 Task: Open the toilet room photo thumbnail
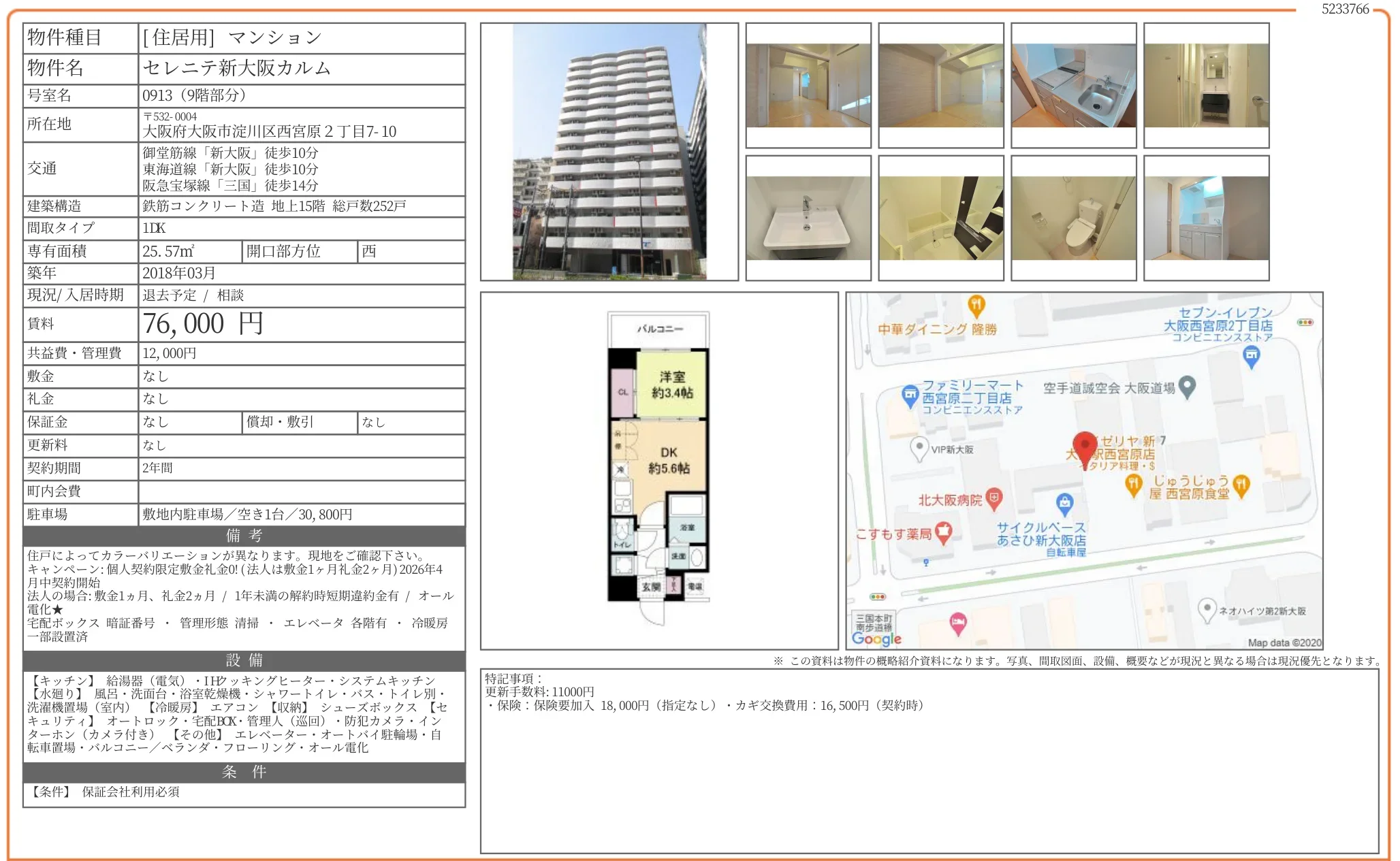tap(1073, 218)
